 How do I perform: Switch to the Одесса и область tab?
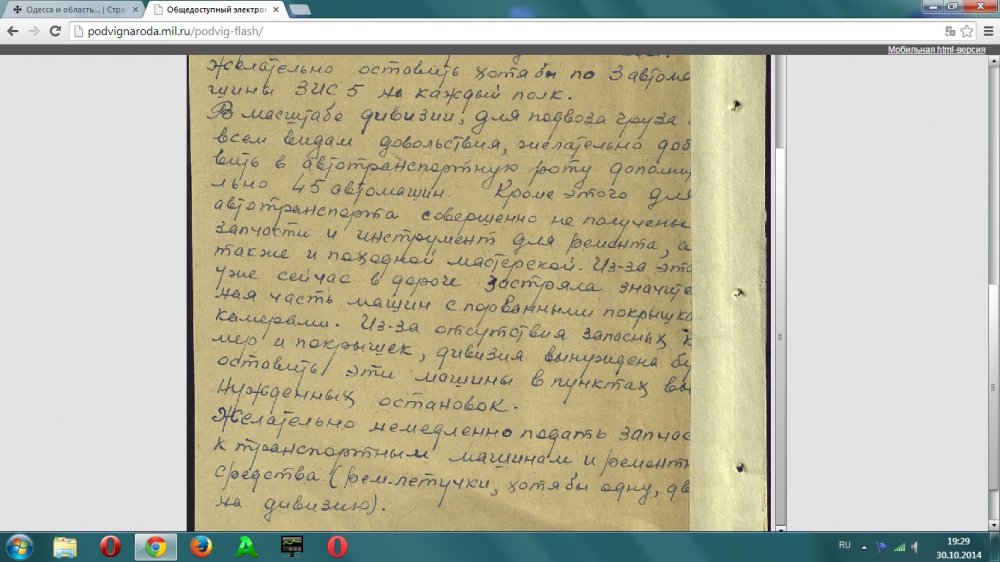click(x=71, y=9)
